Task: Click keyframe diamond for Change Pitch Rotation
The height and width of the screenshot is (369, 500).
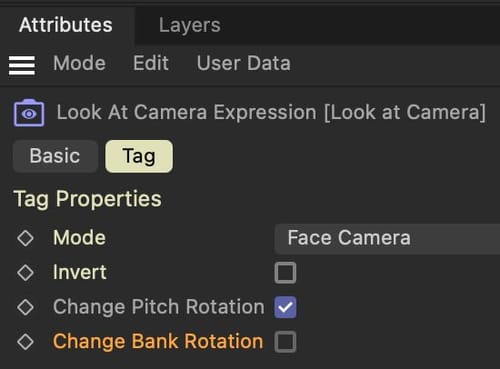Action: tap(25, 307)
